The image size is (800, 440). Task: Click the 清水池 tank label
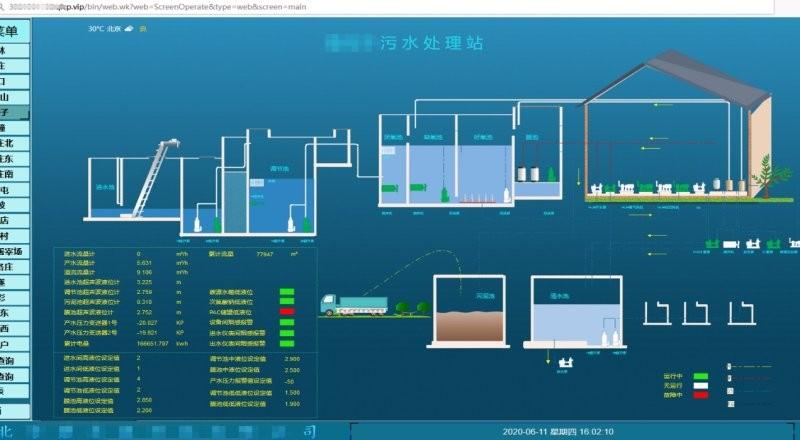(x=560, y=296)
